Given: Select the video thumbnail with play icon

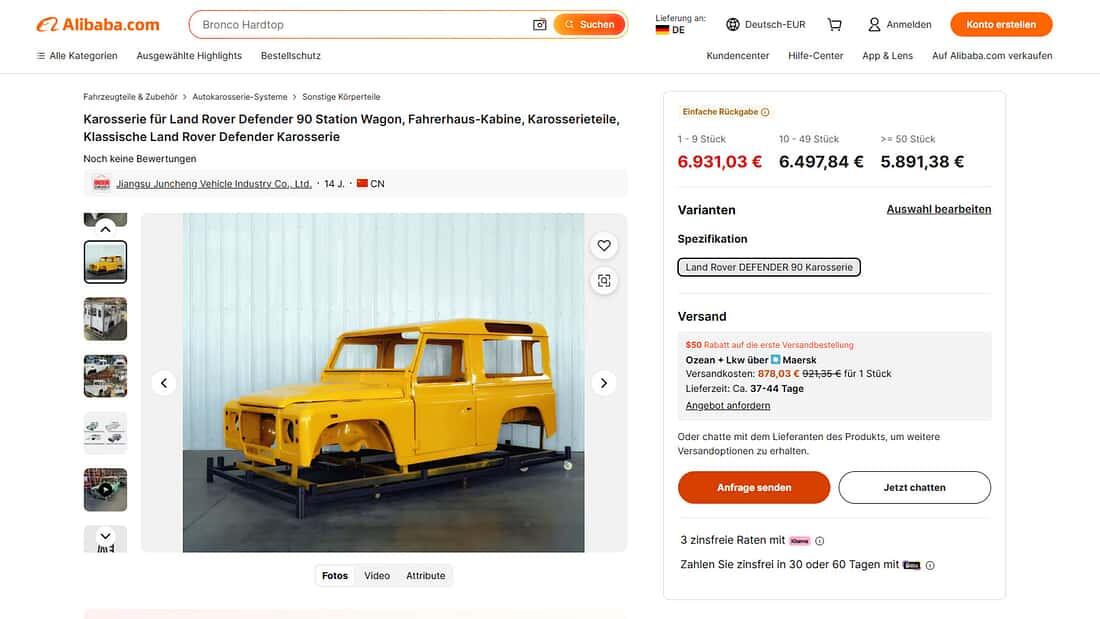Looking at the screenshot, I should tap(105, 490).
